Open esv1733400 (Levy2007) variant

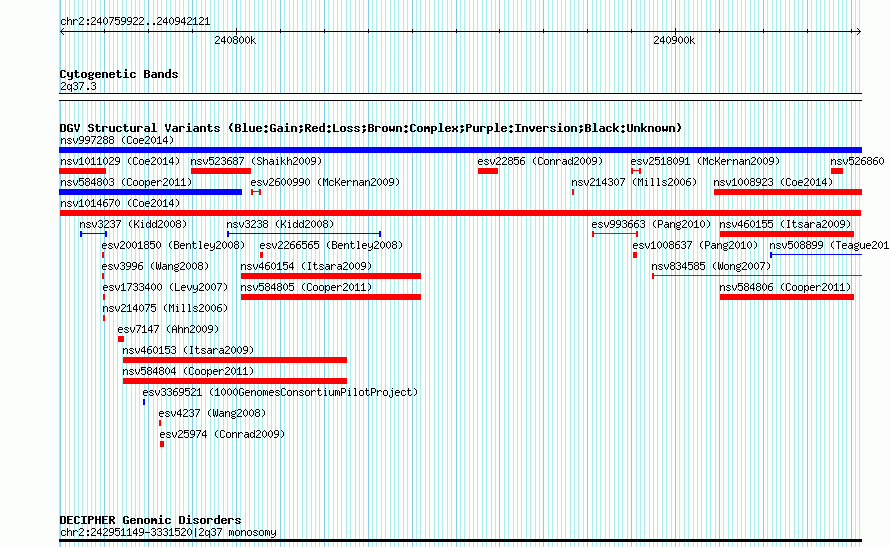click(165, 288)
